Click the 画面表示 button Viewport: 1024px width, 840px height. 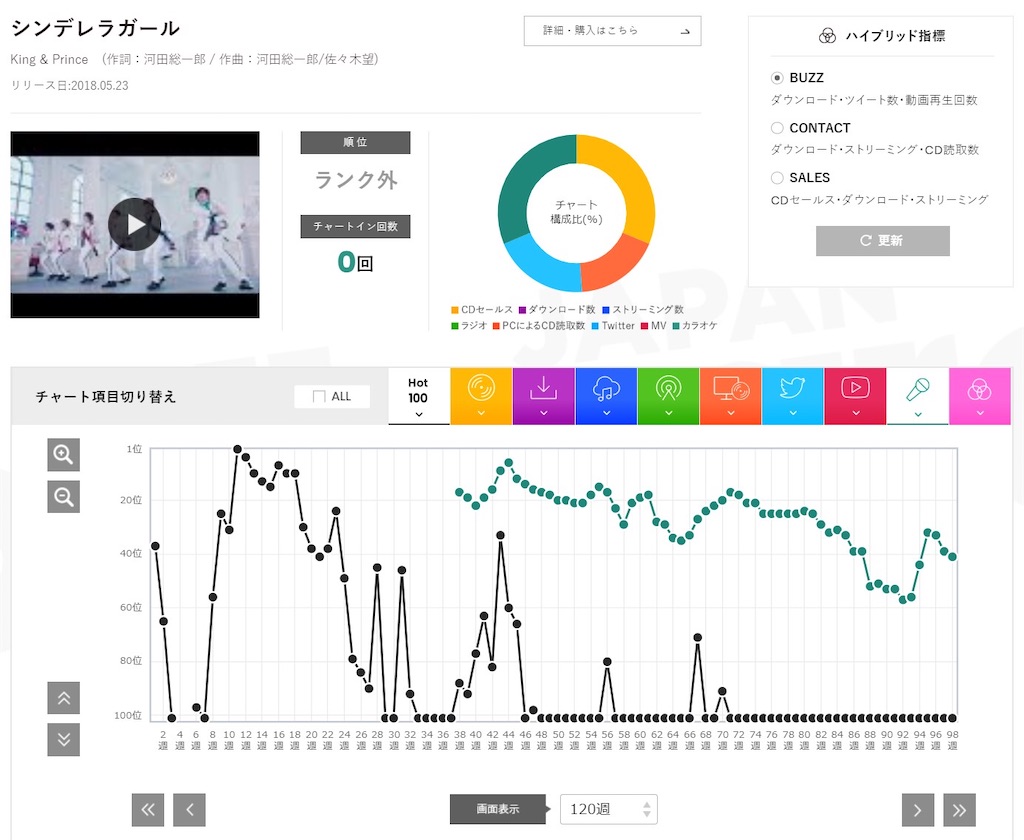pyautogui.click(x=498, y=809)
